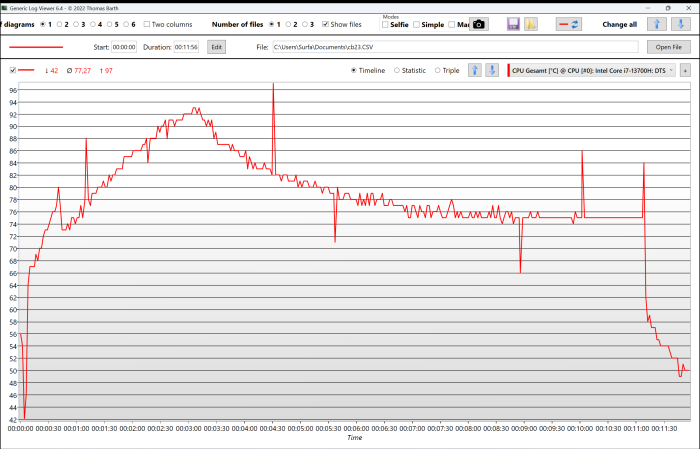
Task: Click the 00:06:00 time axis tick
Action: coord(356,428)
